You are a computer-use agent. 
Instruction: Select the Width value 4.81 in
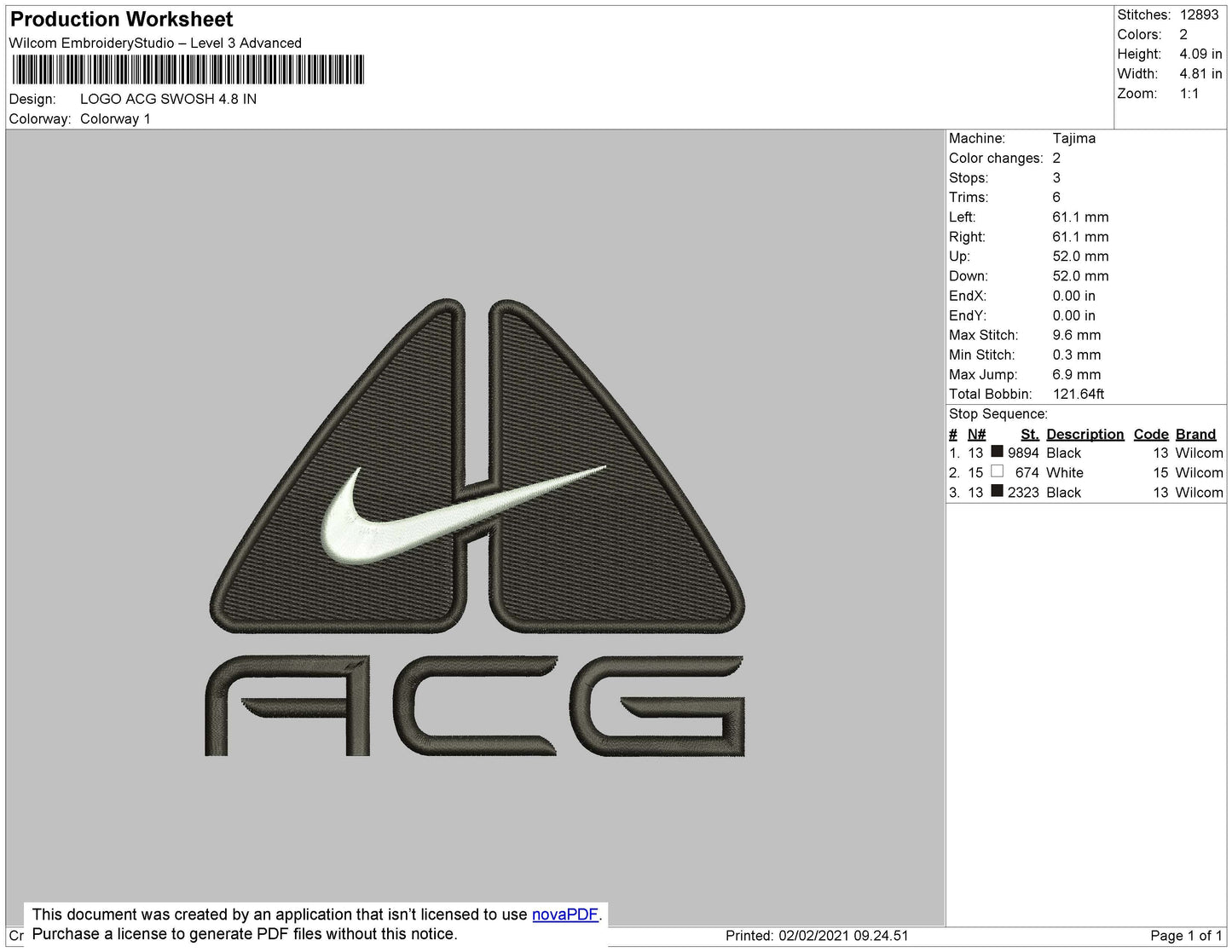click(x=1200, y=74)
